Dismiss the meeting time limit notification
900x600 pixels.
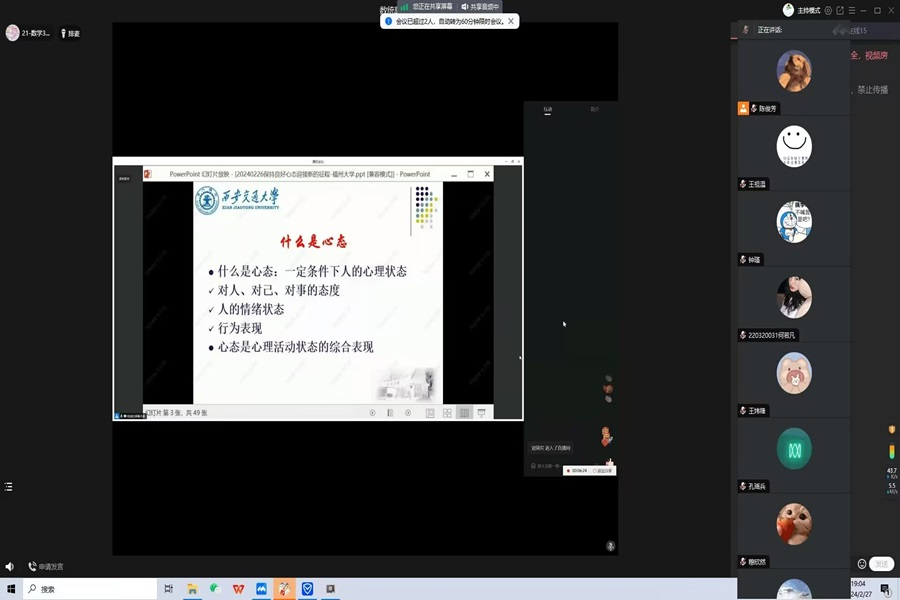[x=511, y=21]
